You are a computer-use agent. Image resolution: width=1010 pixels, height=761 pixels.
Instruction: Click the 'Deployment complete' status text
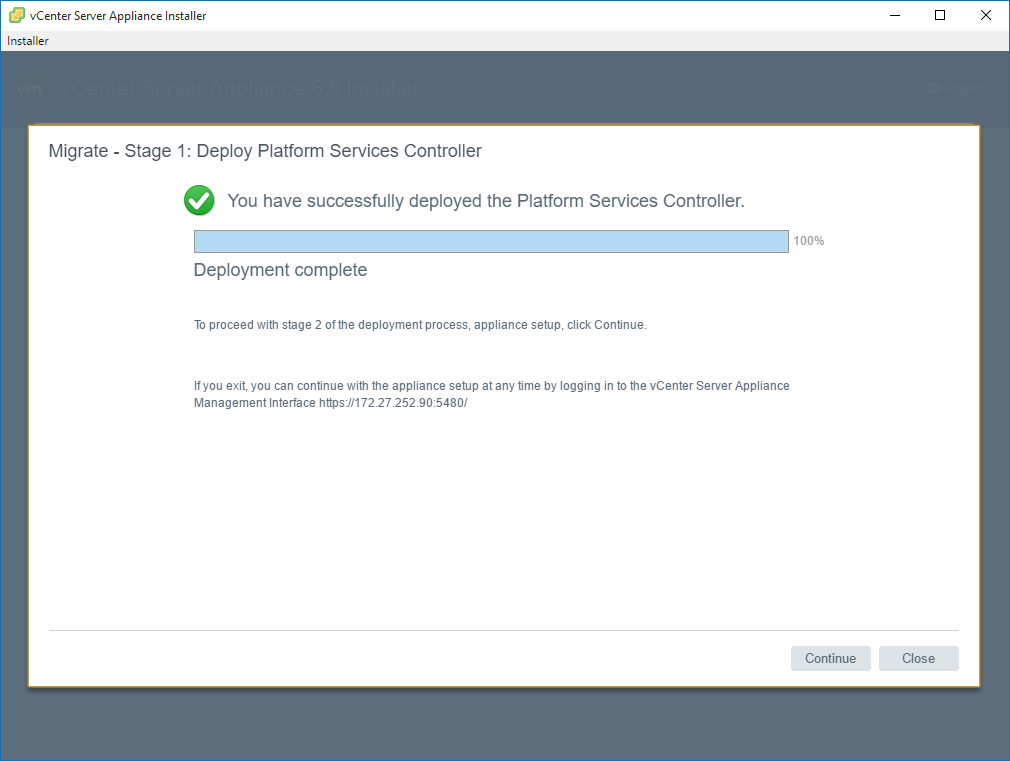[x=280, y=270]
